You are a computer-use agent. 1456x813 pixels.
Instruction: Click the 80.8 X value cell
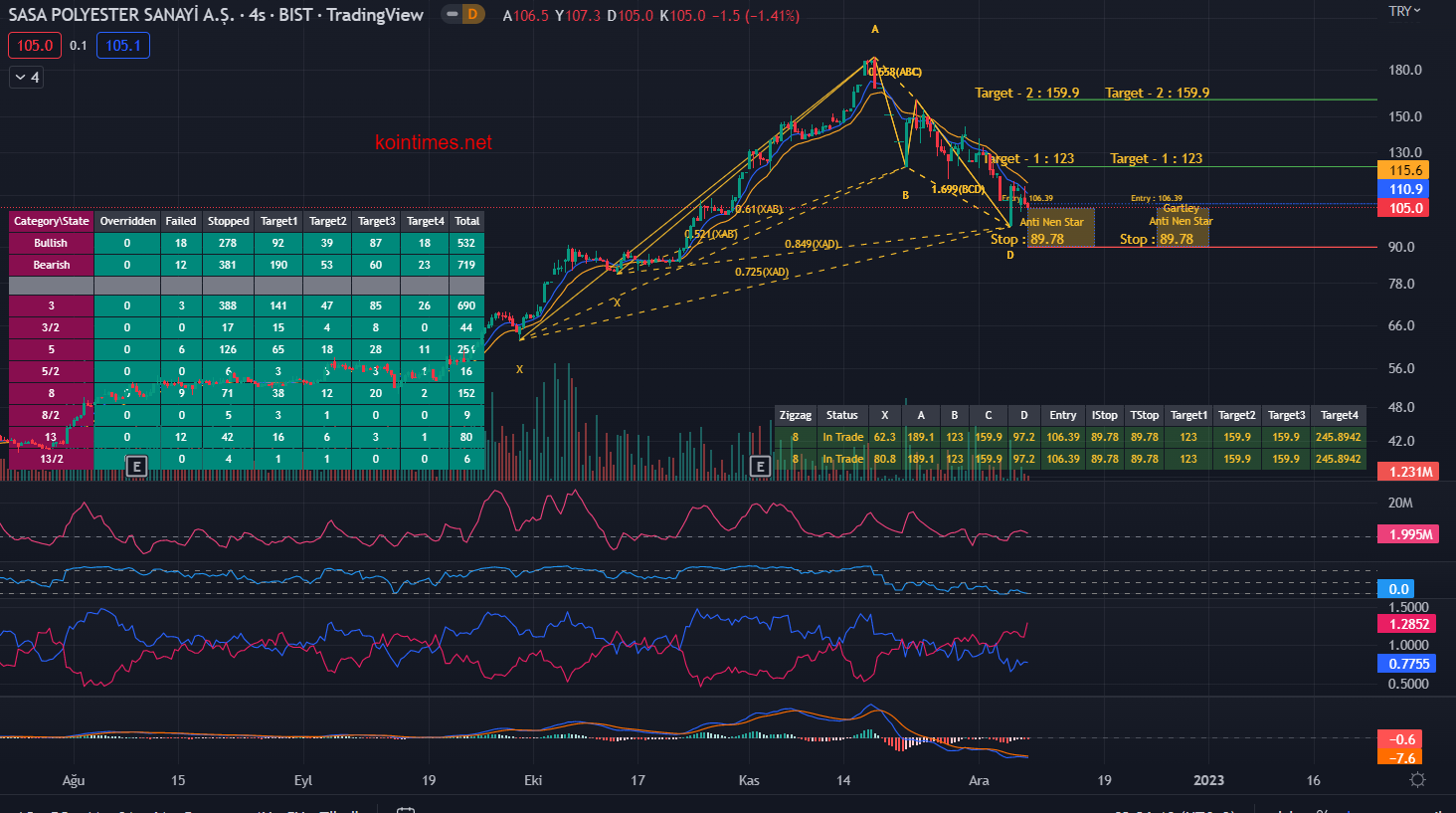tap(885, 459)
